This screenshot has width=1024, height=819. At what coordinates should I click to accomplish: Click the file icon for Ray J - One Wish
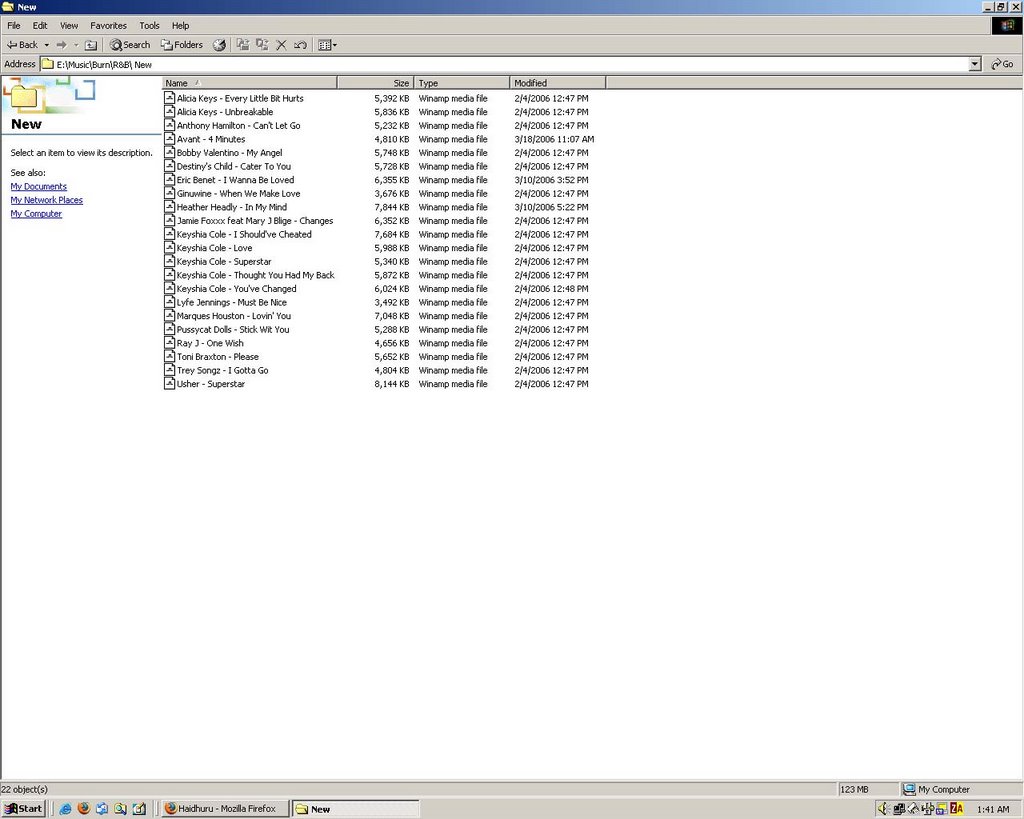[169, 343]
